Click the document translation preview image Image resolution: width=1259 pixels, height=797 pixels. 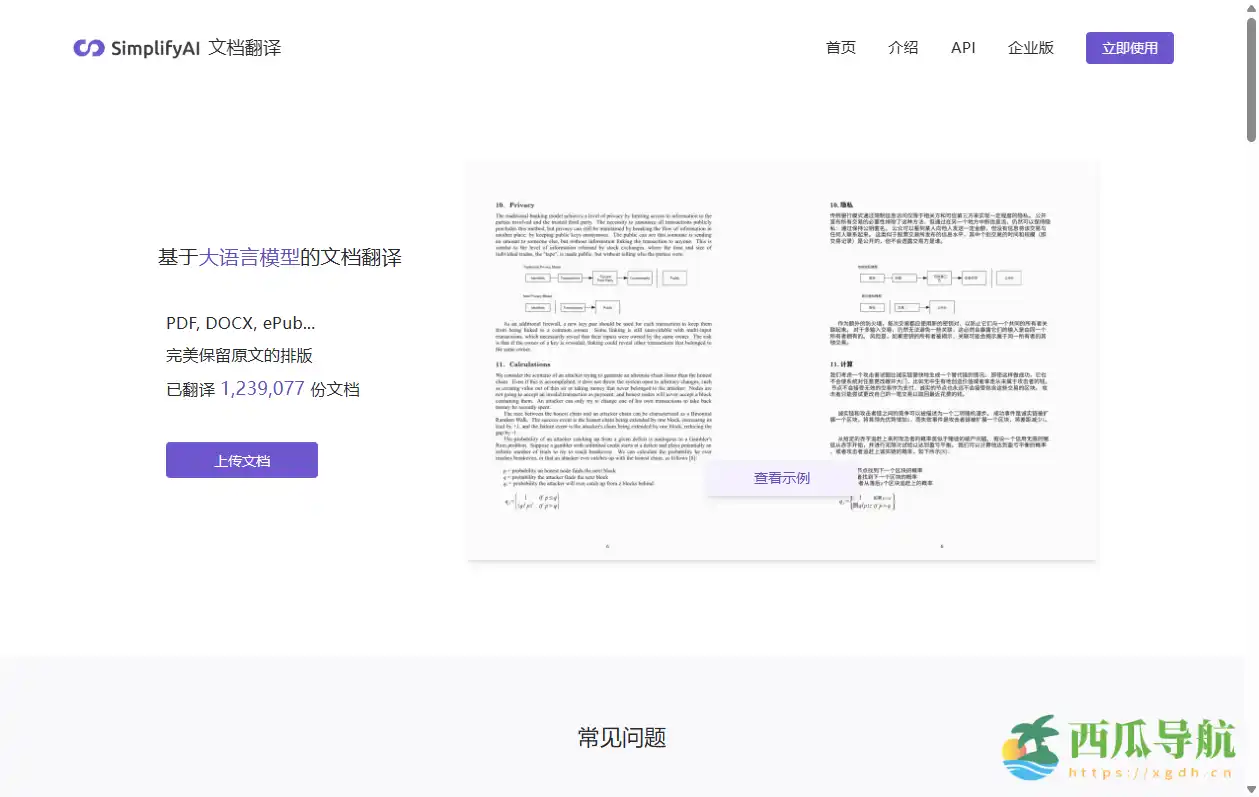click(x=783, y=360)
